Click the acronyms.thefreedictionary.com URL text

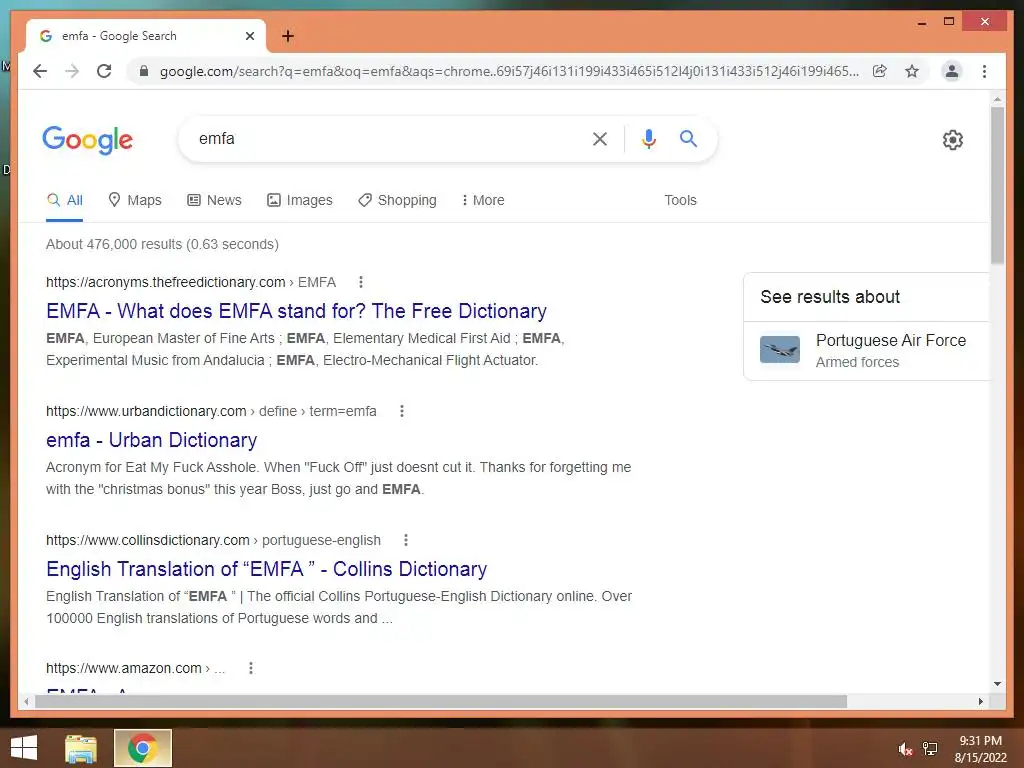pos(165,282)
